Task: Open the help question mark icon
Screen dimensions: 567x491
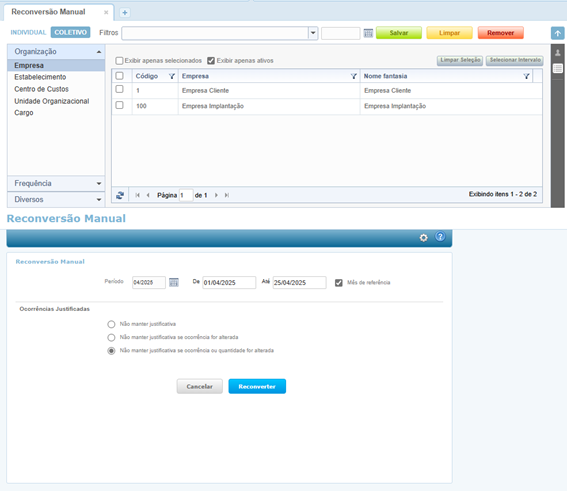Action: point(440,237)
